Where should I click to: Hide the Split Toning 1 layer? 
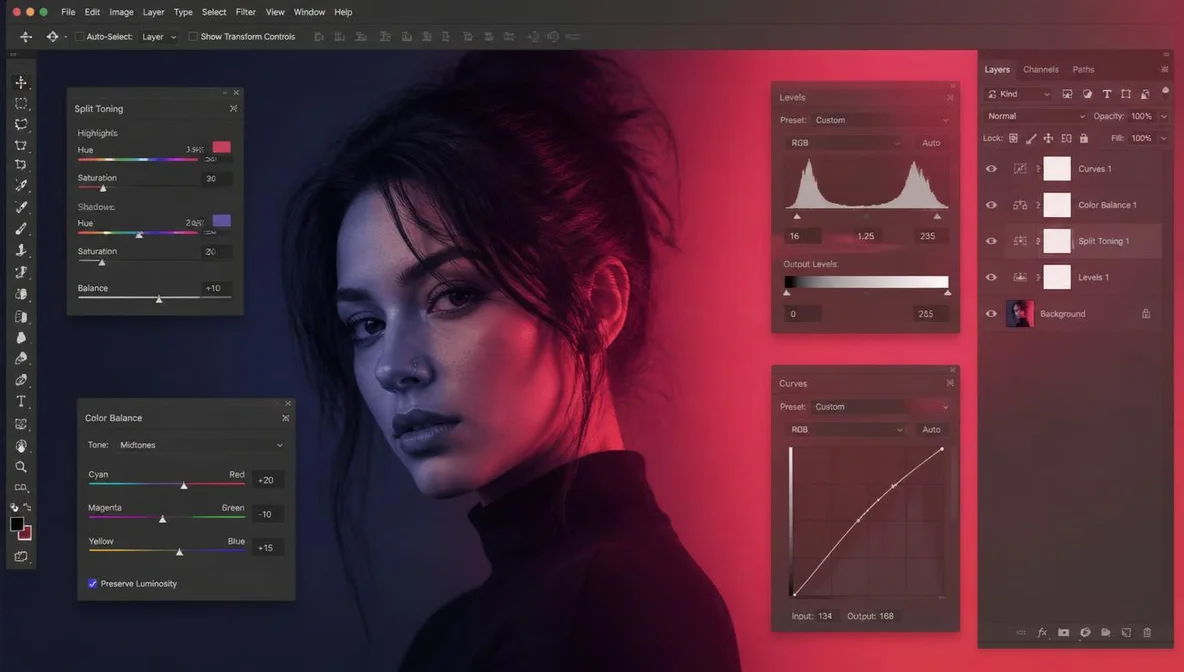[x=991, y=242]
